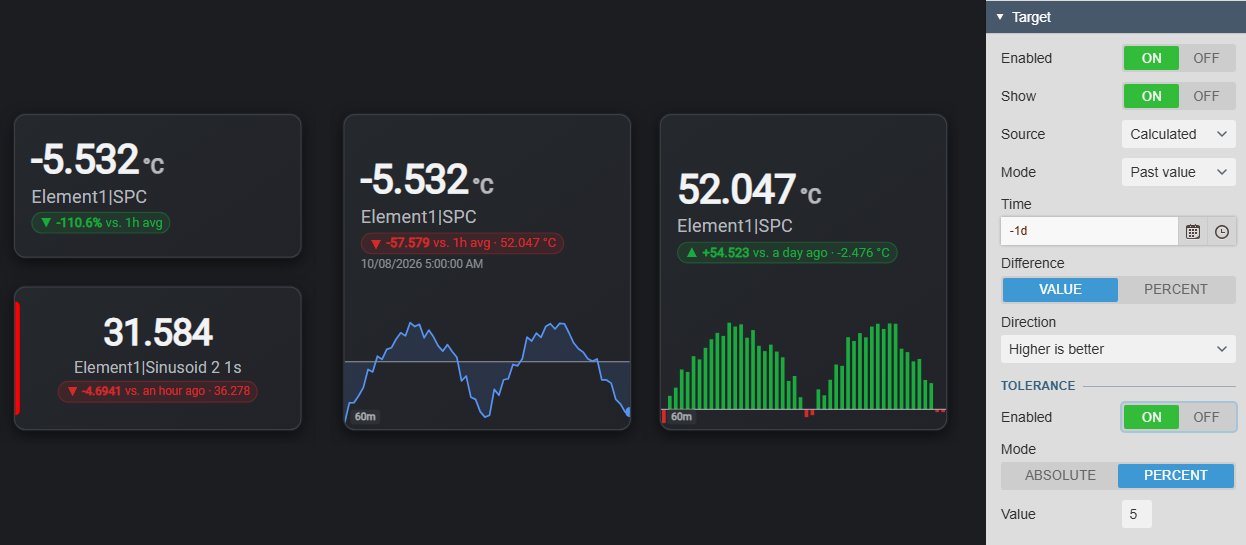Click the TOLERANCE section heading
The width and height of the screenshot is (1246, 545).
pos(1038,385)
